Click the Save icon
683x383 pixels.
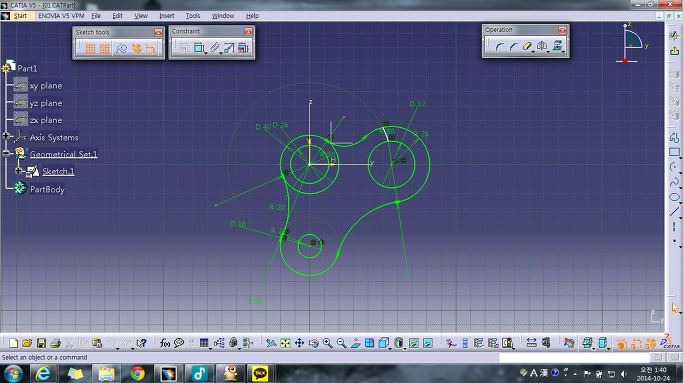41,343
